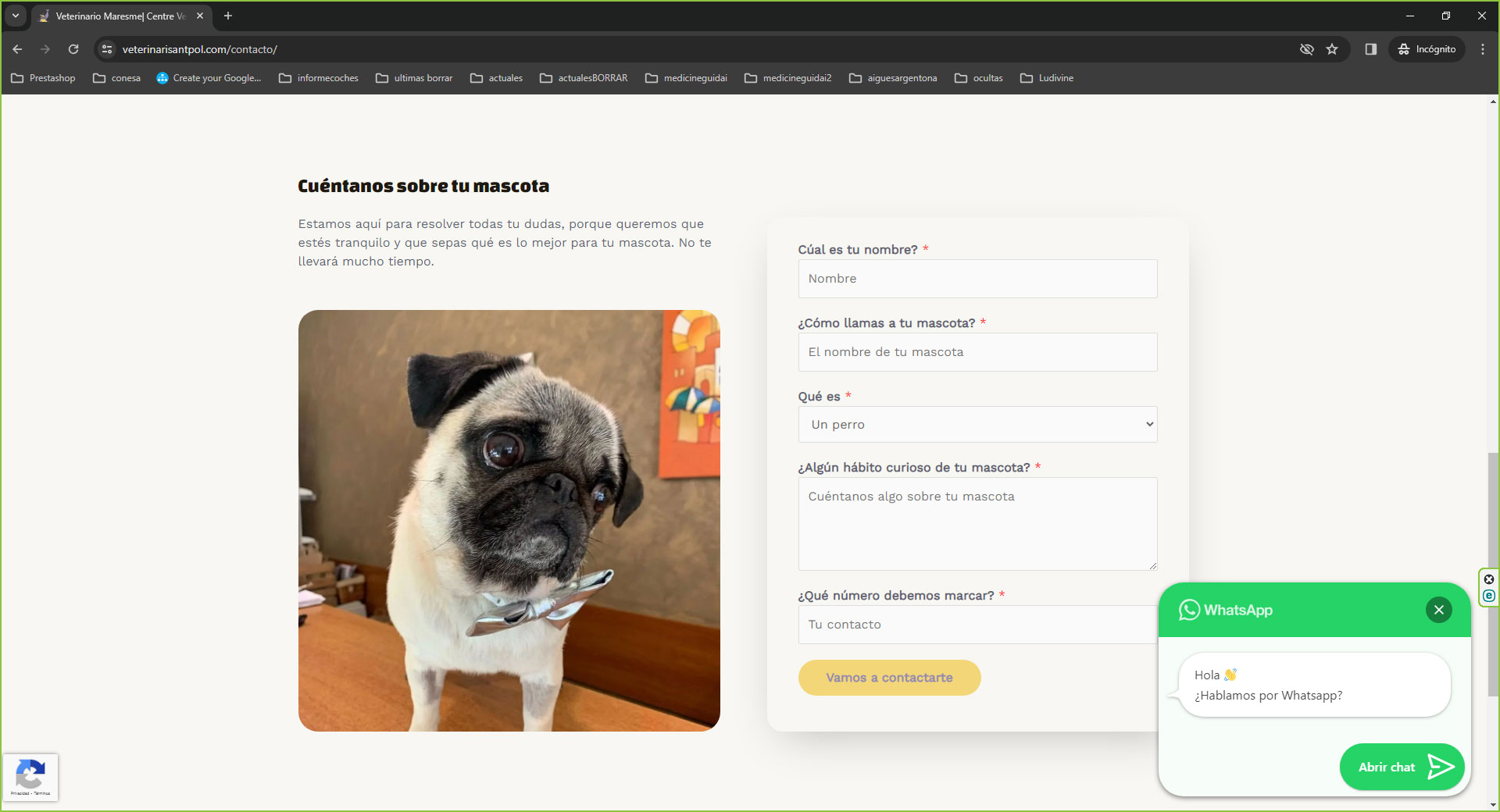Open the browser side panel icon
This screenshot has width=1500, height=812.
pos(1370,49)
